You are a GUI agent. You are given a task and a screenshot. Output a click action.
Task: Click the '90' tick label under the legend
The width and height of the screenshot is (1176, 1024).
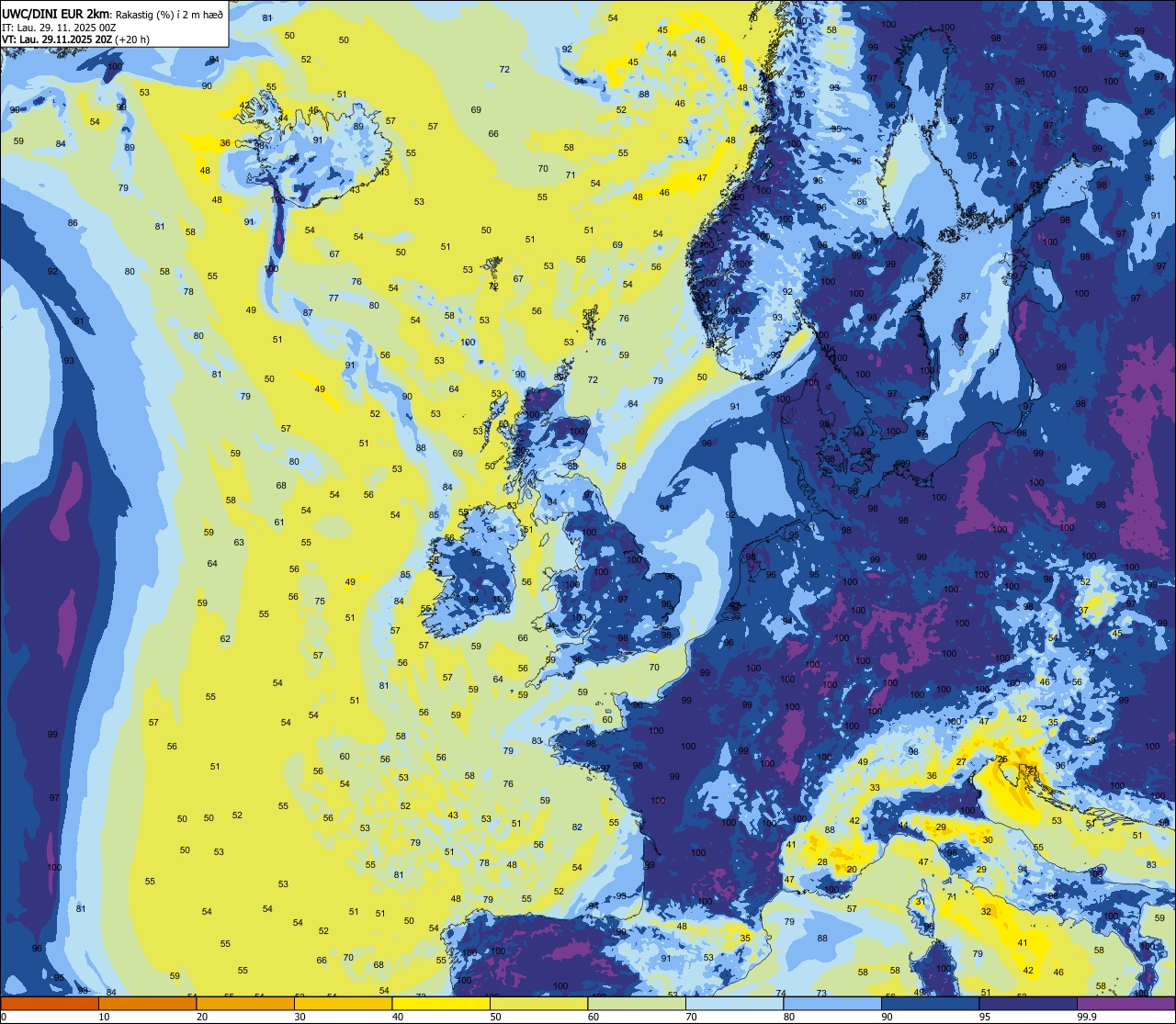pyautogui.click(x=887, y=1017)
